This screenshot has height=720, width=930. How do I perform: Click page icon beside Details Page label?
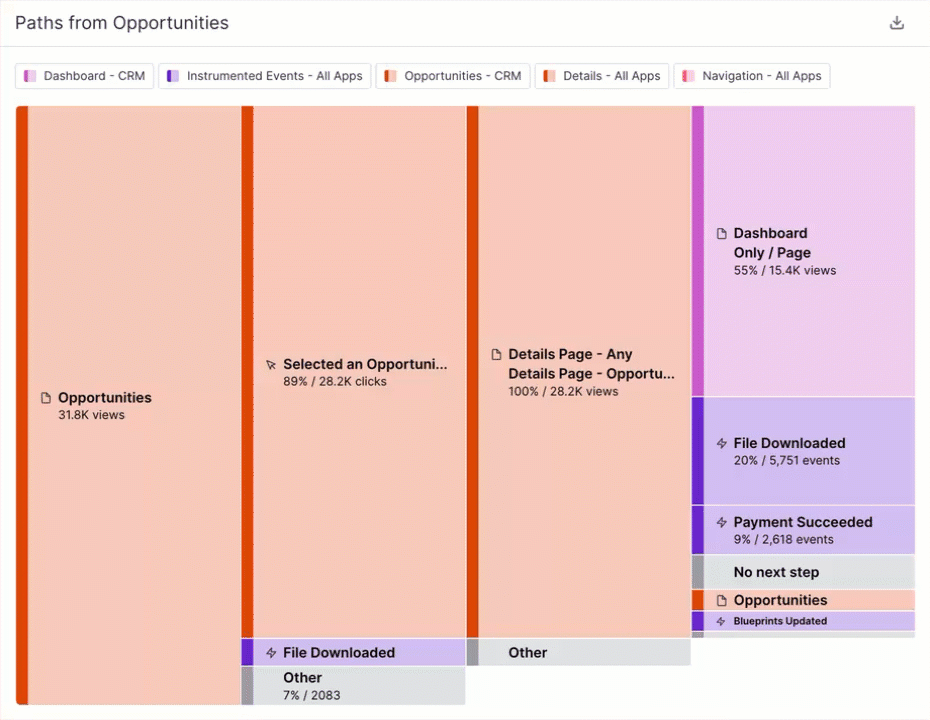(496, 355)
